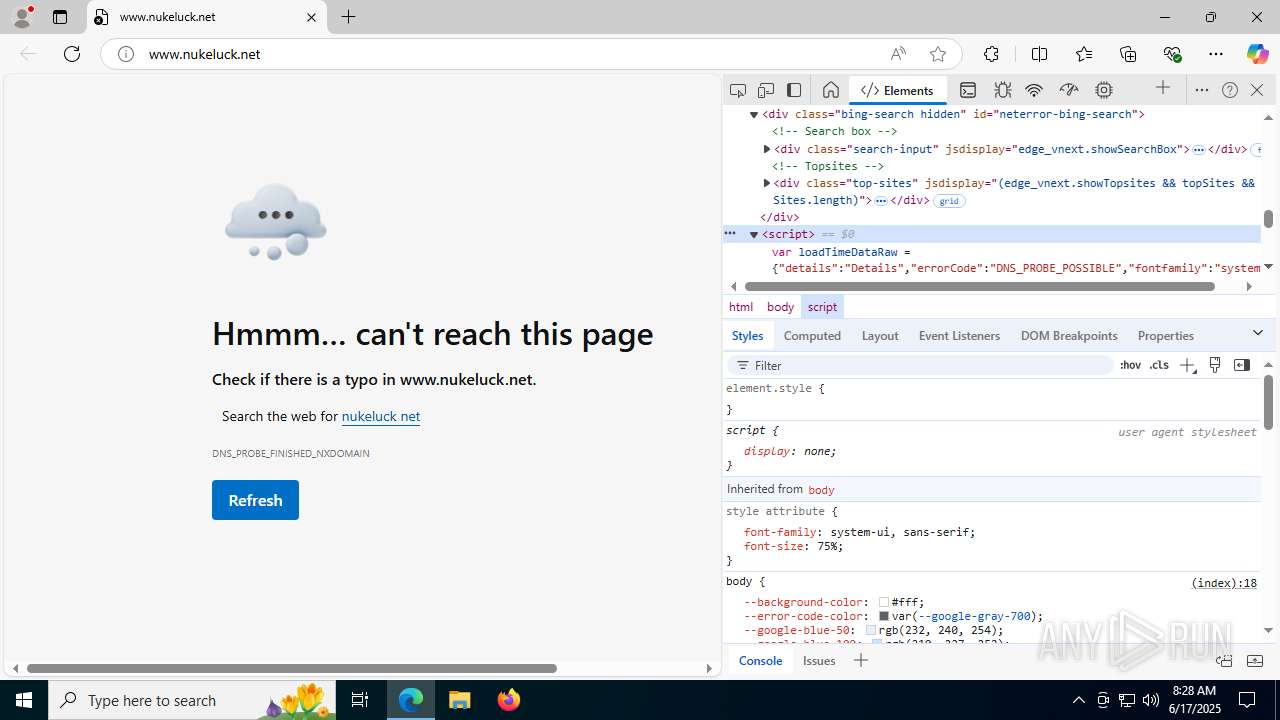Collapse the bing-search div node
Viewport: 1280px width, 720px height.
click(x=754, y=115)
